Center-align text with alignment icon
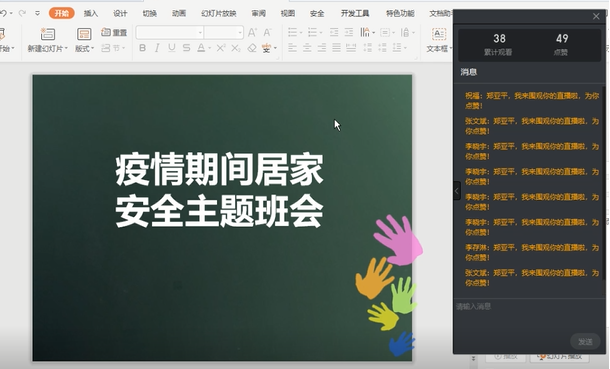Image resolution: width=610 pixels, height=369 pixels. pos(307,48)
